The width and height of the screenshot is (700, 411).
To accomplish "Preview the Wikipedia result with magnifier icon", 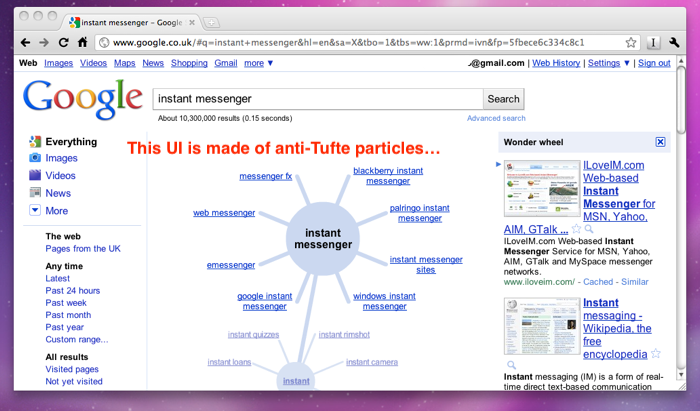I will pos(511,365).
